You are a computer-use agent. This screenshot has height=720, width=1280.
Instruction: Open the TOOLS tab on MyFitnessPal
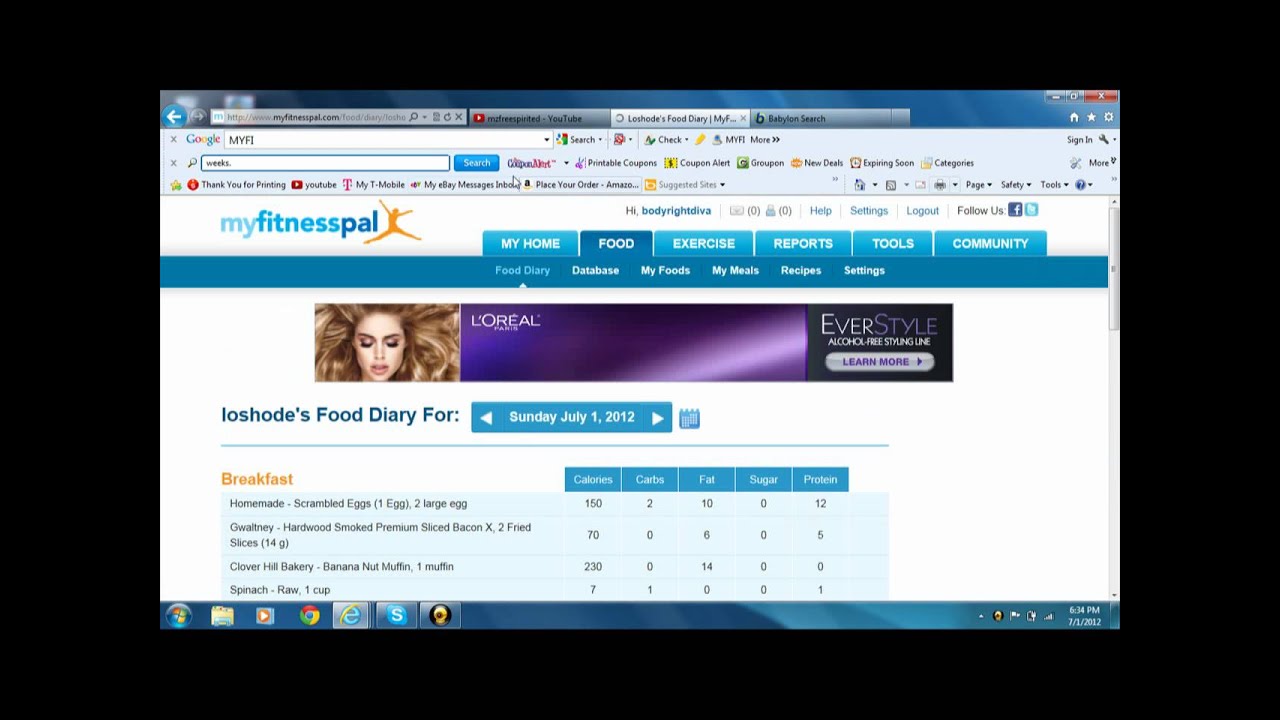[893, 243]
